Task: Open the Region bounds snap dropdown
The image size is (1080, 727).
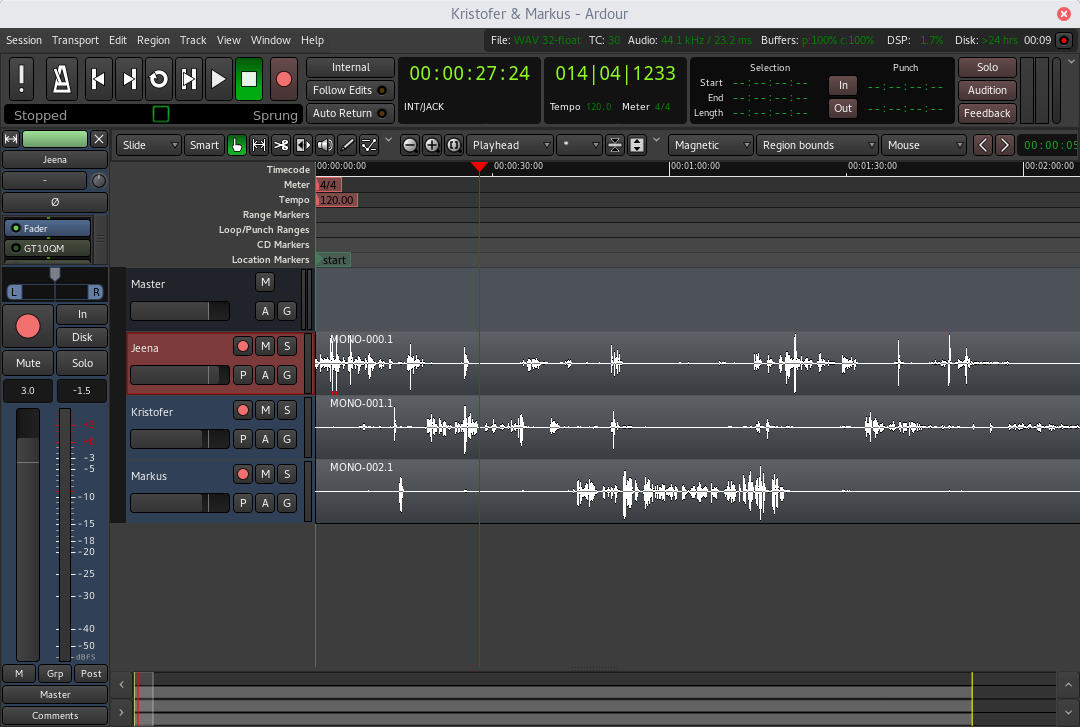Action: click(x=817, y=145)
